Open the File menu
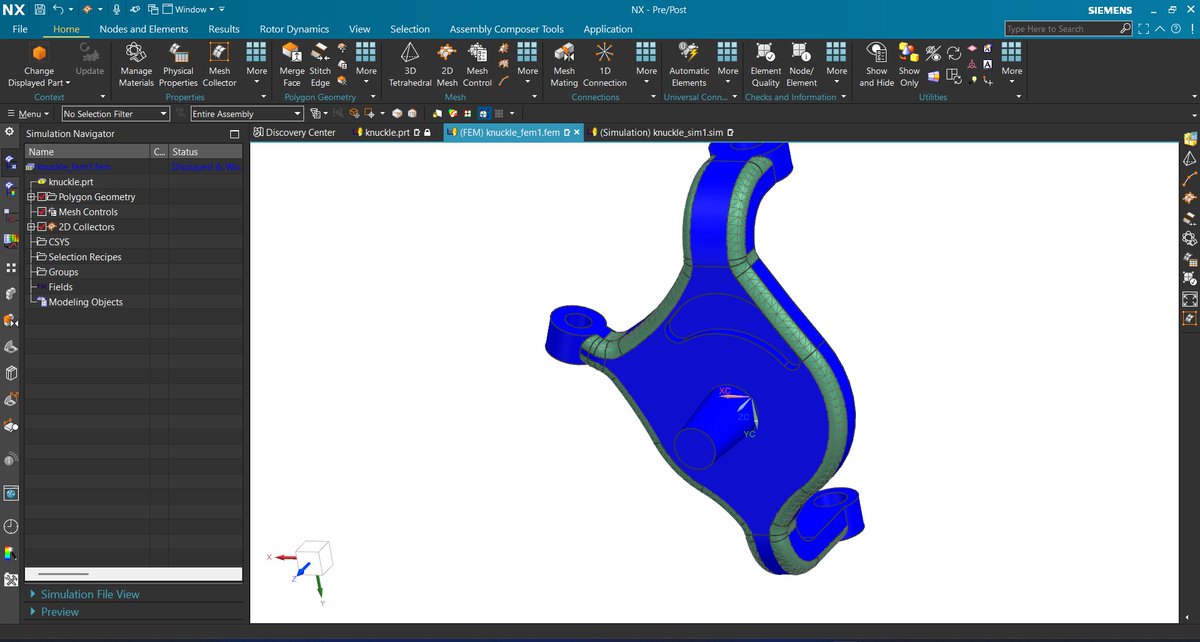Image resolution: width=1200 pixels, height=642 pixels. tap(20, 29)
